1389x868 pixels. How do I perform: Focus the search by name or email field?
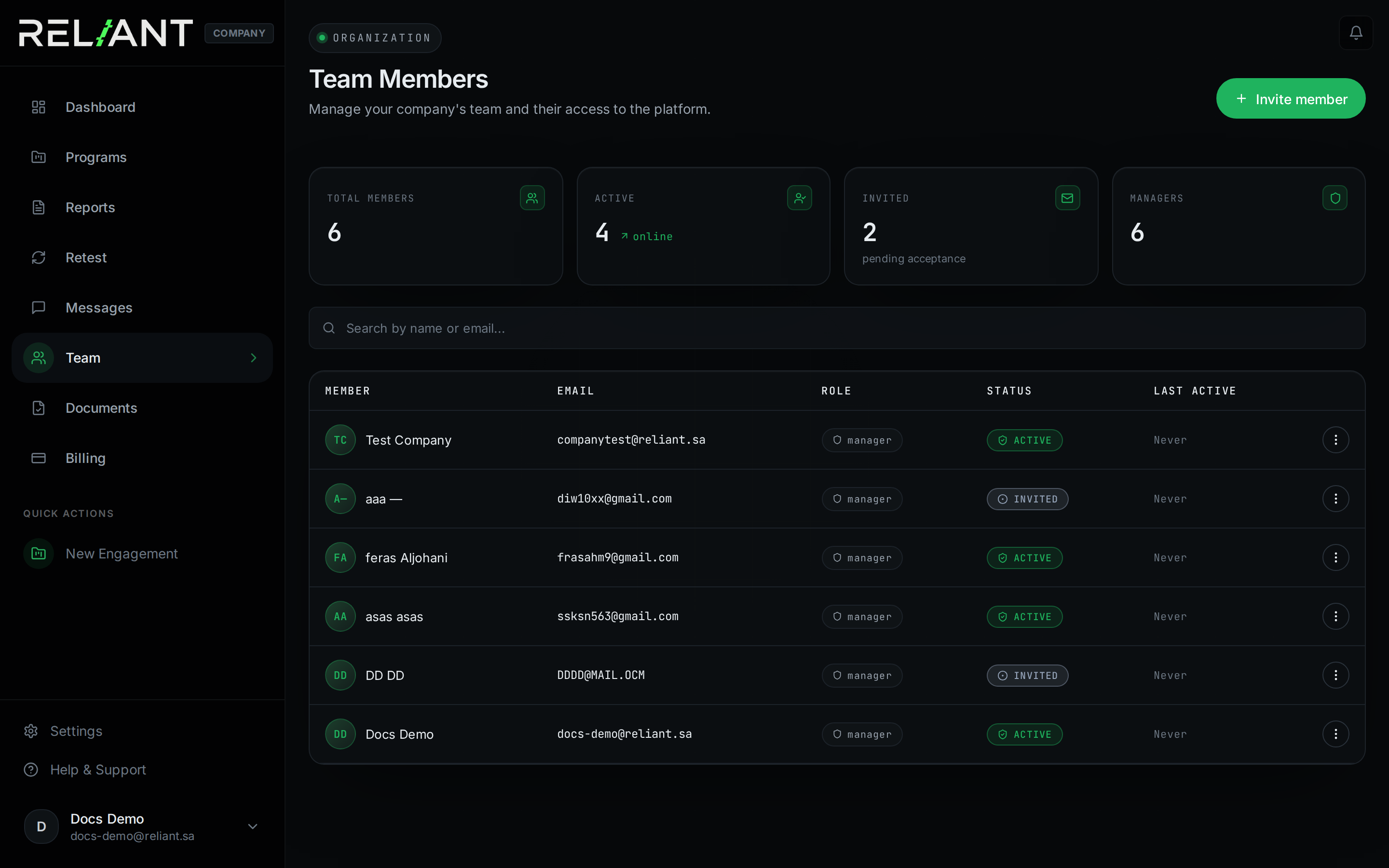837,328
